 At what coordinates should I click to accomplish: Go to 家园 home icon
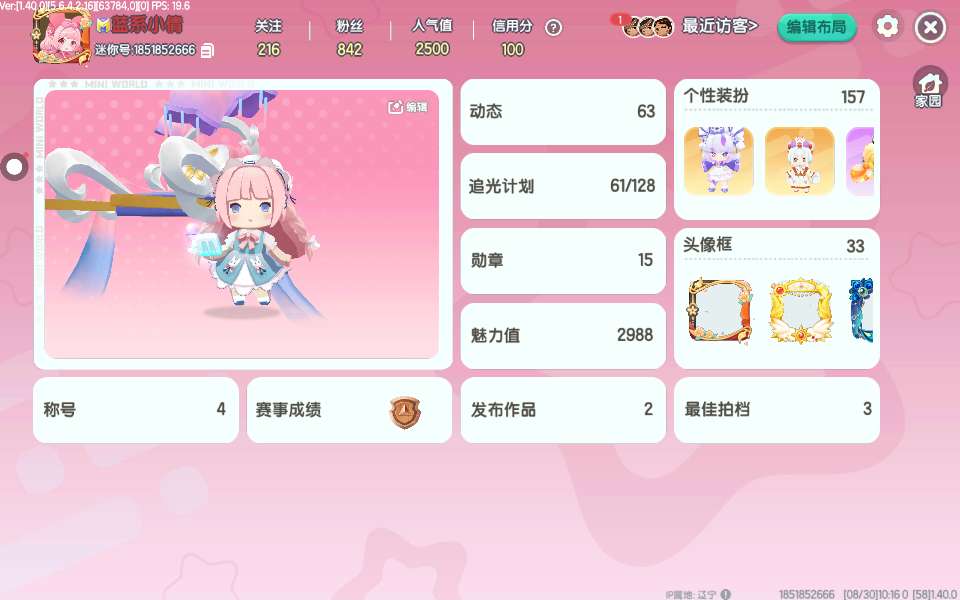tap(929, 87)
